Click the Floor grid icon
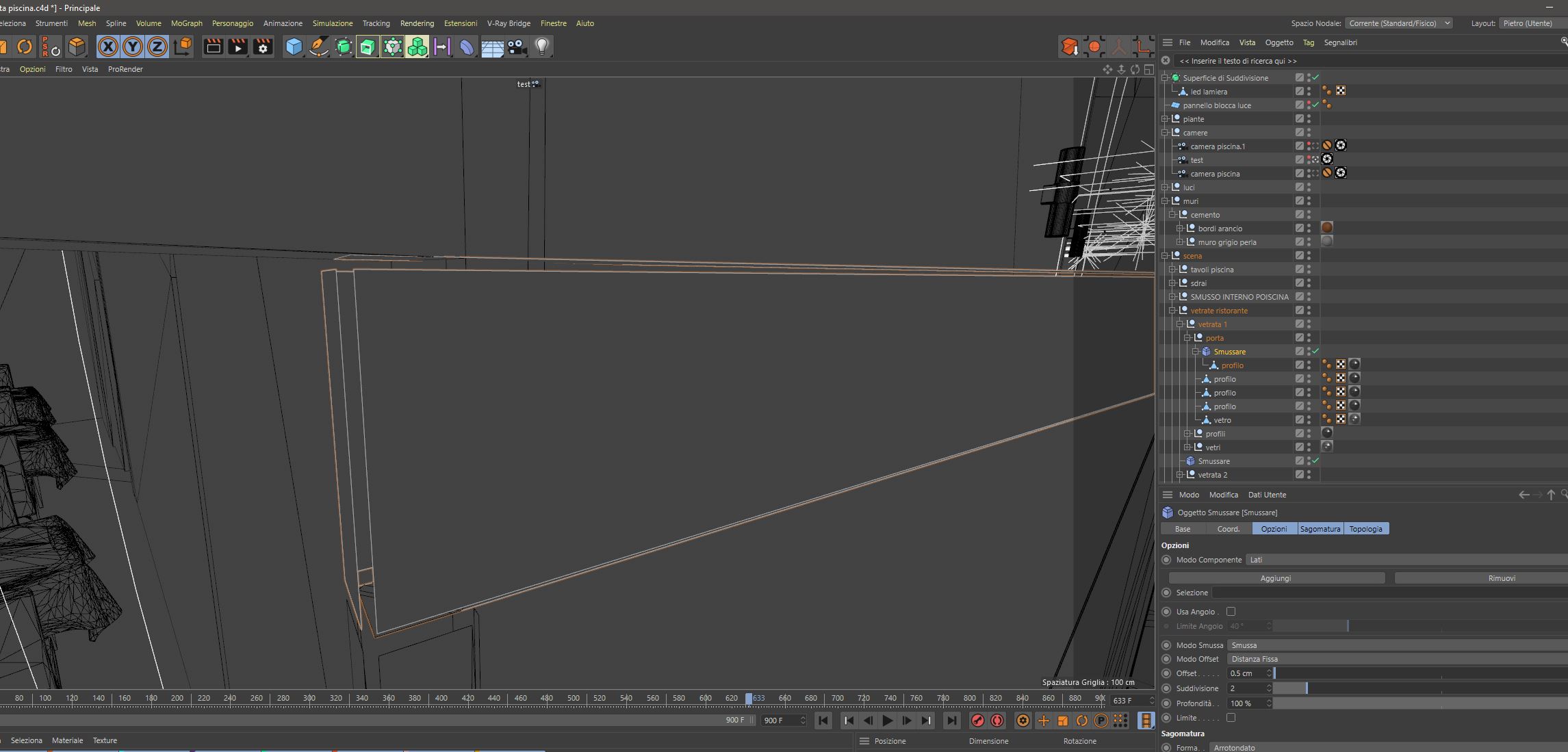This screenshot has height=752, width=1568. coord(492,47)
